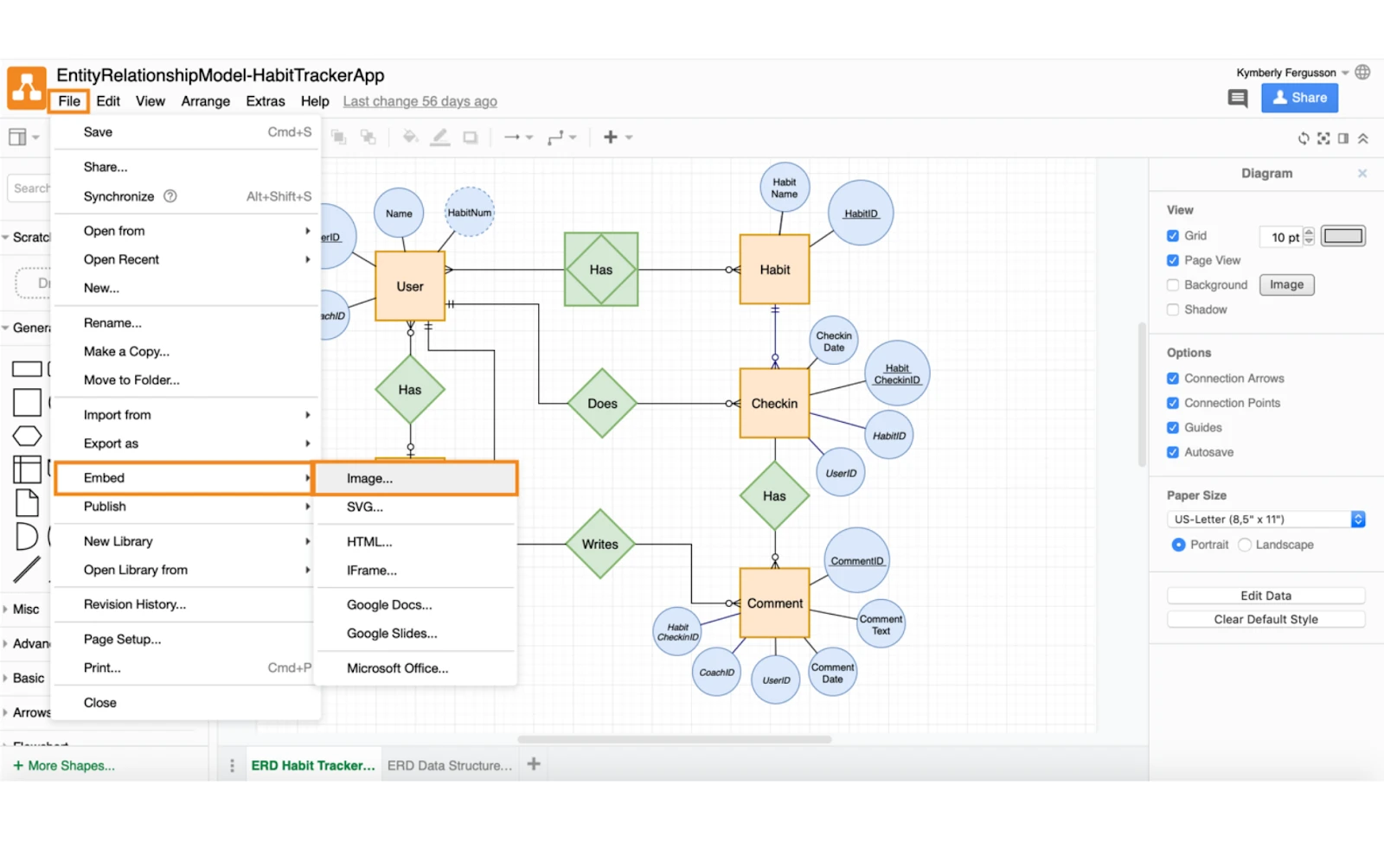
Task: Click the globe language icon
Action: tap(1363, 73)
